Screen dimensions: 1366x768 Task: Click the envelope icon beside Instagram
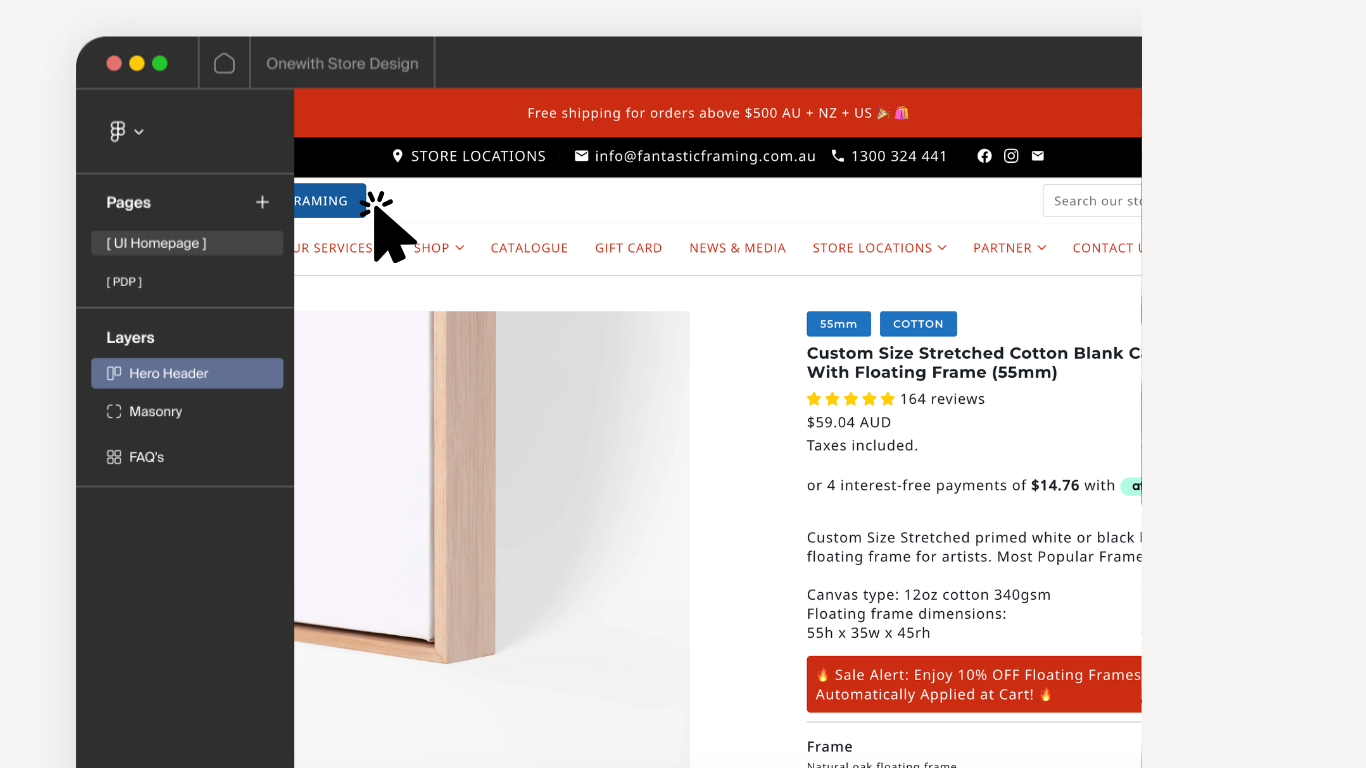pyautogui.click(x=1038, y=156)
